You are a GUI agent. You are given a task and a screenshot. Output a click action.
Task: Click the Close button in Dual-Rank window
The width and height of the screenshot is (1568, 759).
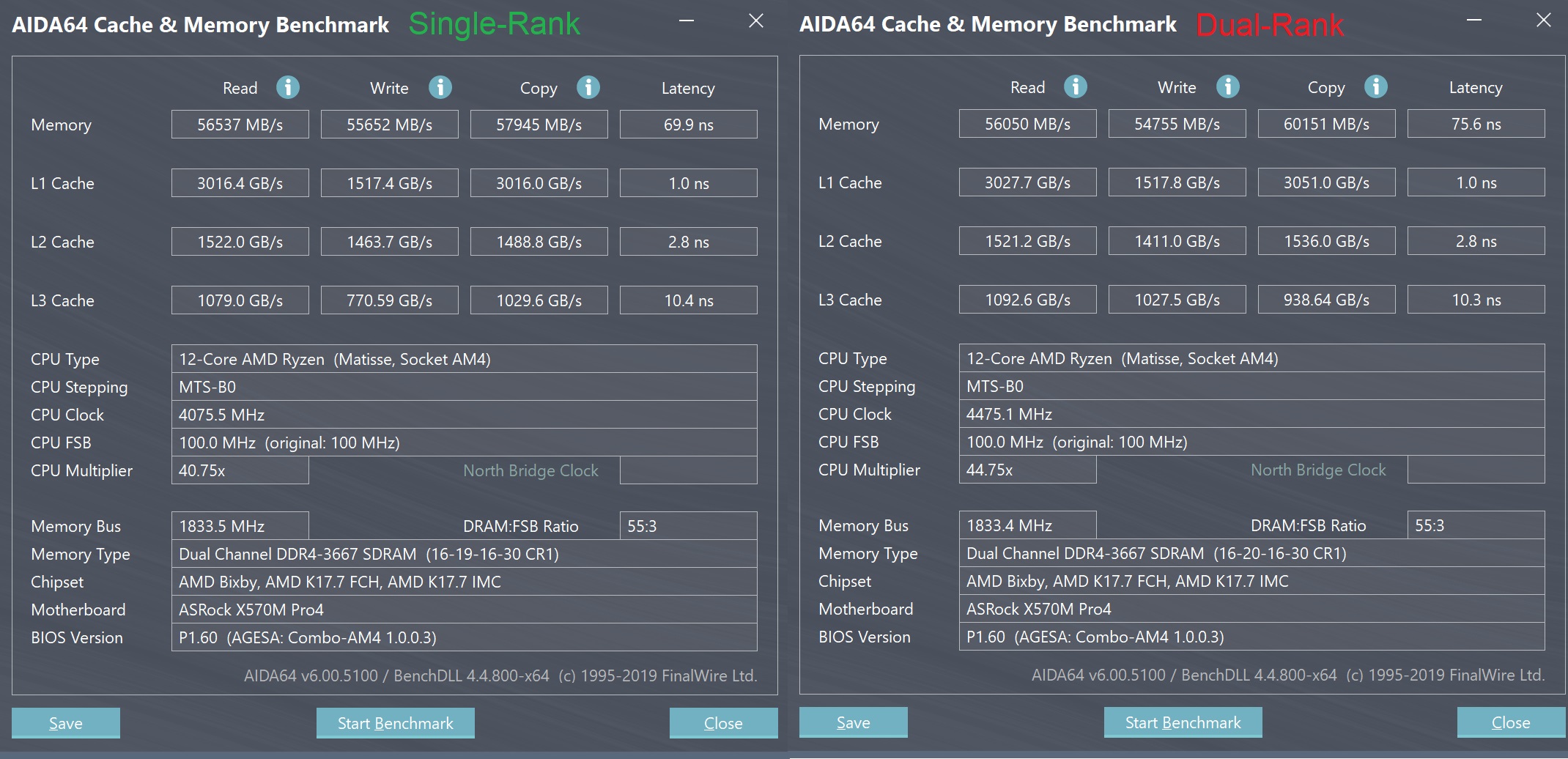(x=1512, y=722)
